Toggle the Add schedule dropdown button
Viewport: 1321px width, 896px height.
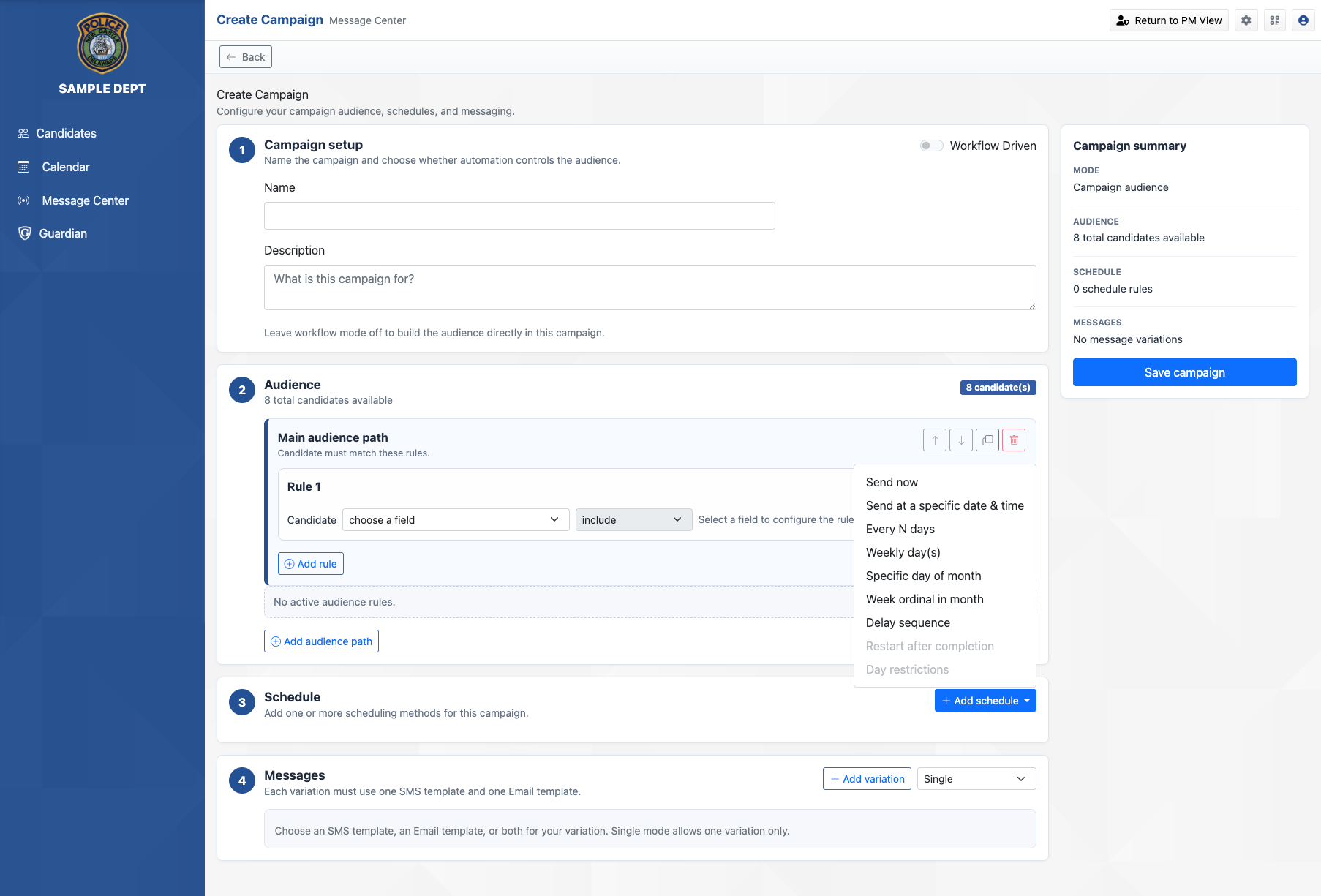coord(985,701)
